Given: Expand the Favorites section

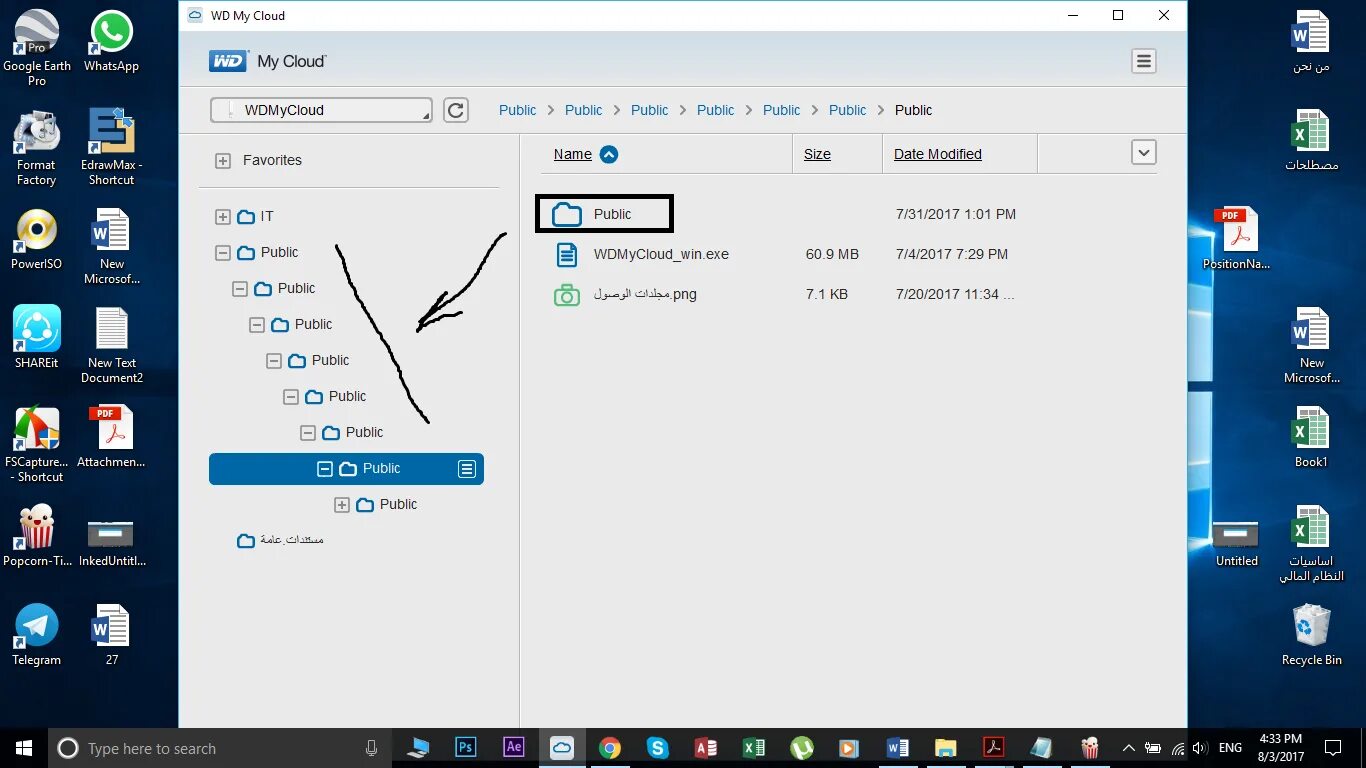Looking at the screenshot, I should pos(223,160).
